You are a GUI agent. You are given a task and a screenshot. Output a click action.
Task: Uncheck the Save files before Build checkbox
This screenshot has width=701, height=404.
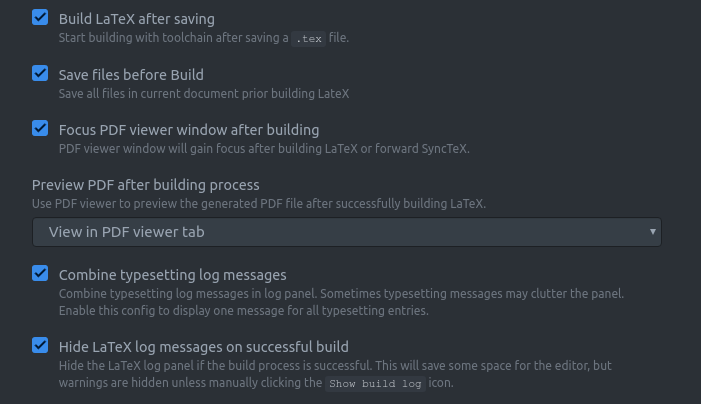click(40, 74)
